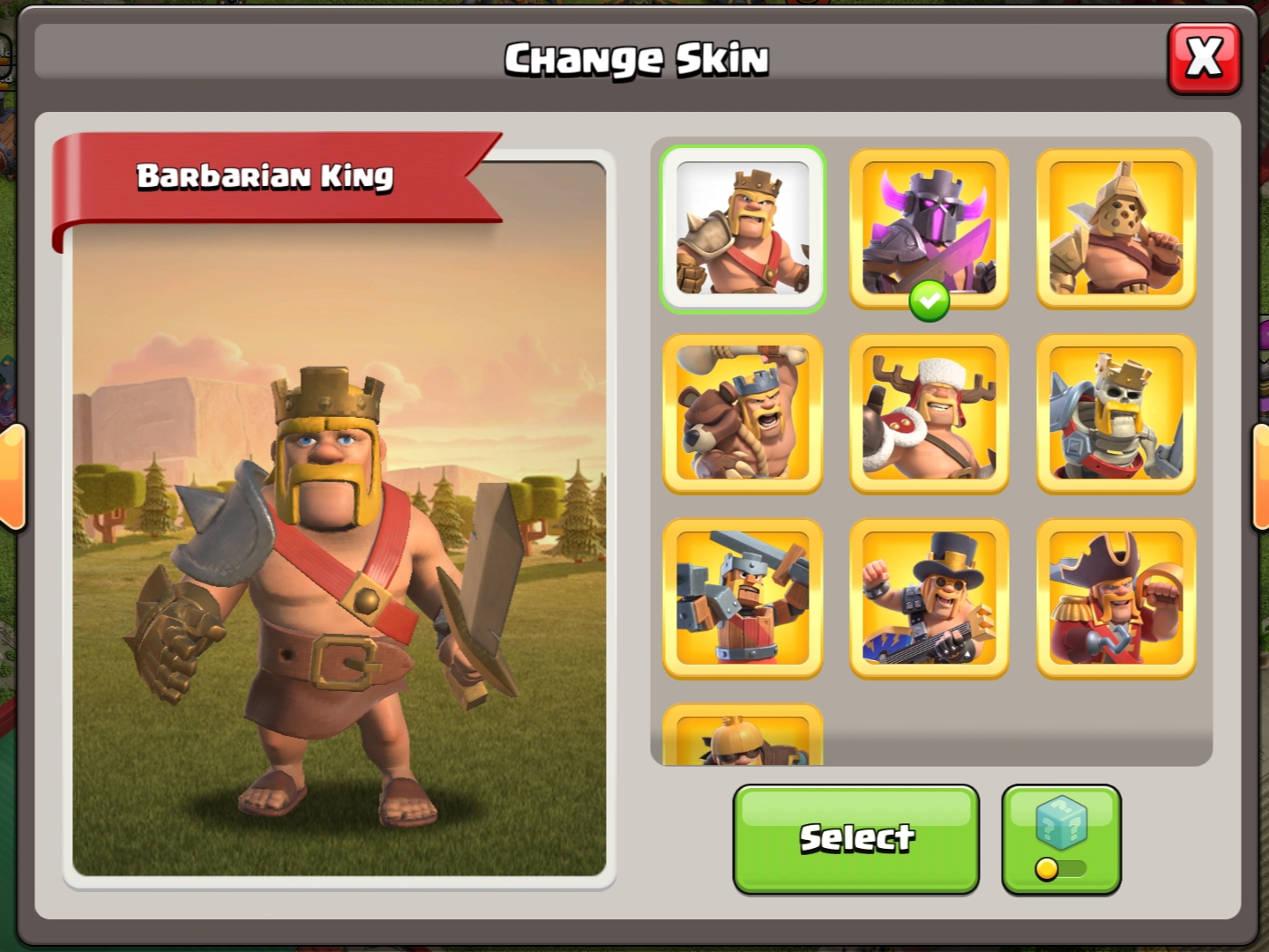Go to previous hero with left arrow
The height and width of the screenshot is (952, 1269).
point(12,477)
